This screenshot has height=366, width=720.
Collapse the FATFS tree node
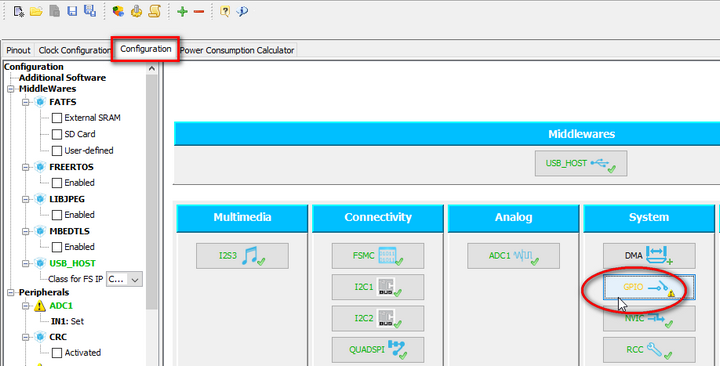(26, 102)
